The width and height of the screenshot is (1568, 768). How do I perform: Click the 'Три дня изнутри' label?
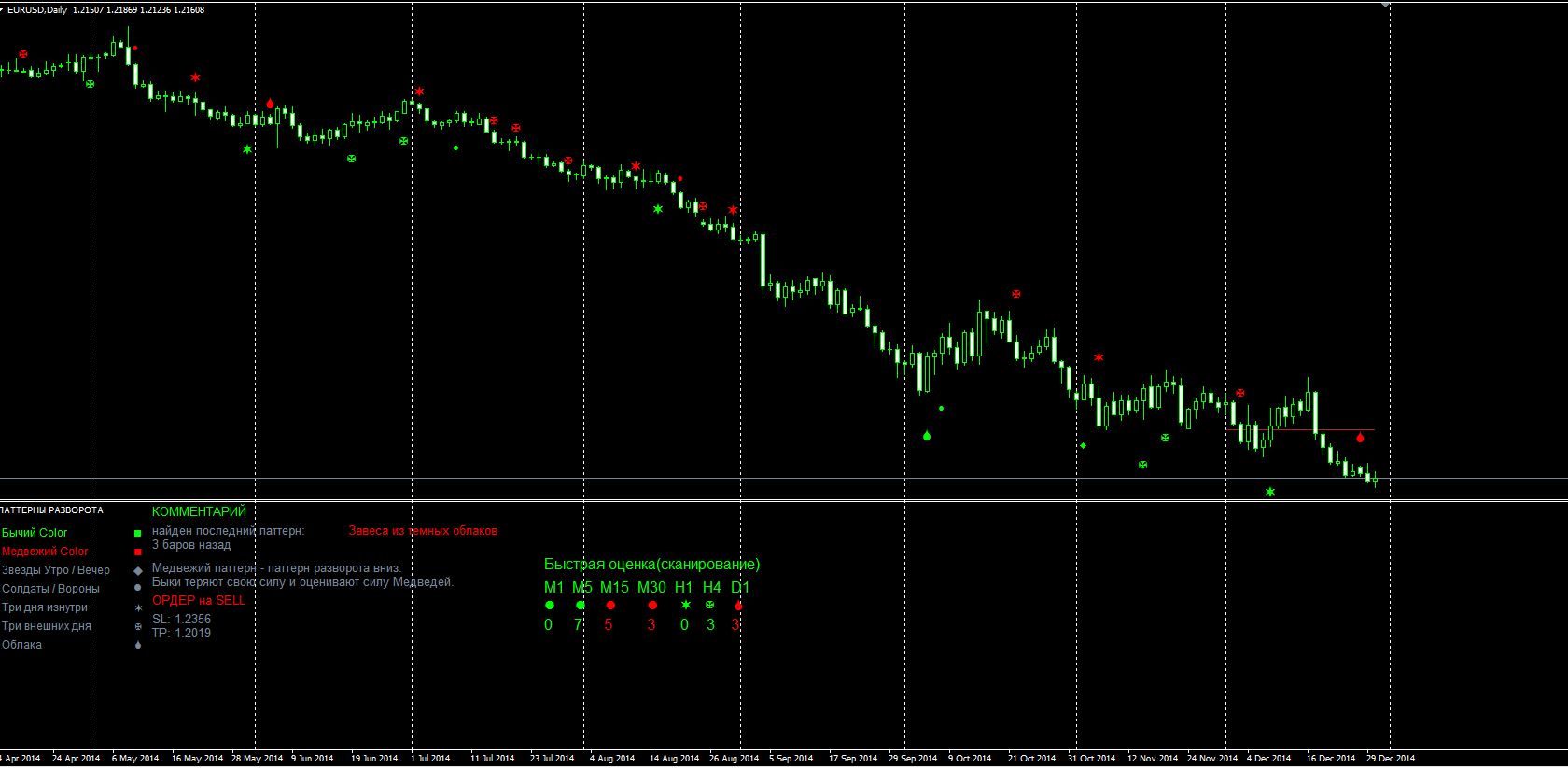(x=45, y=607)
